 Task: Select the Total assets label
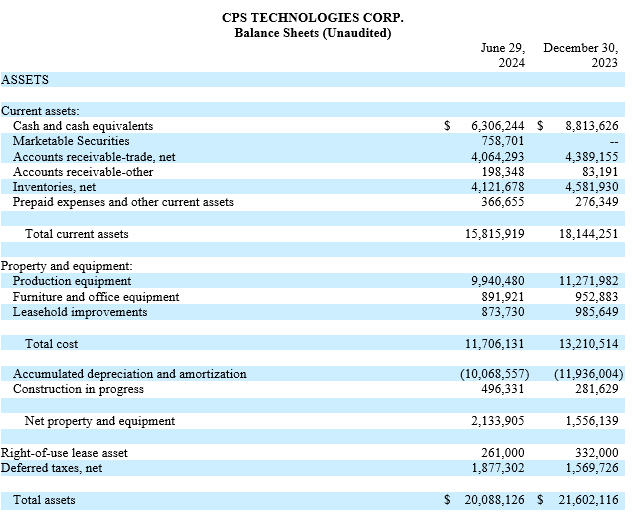click(x=44, y=500)
